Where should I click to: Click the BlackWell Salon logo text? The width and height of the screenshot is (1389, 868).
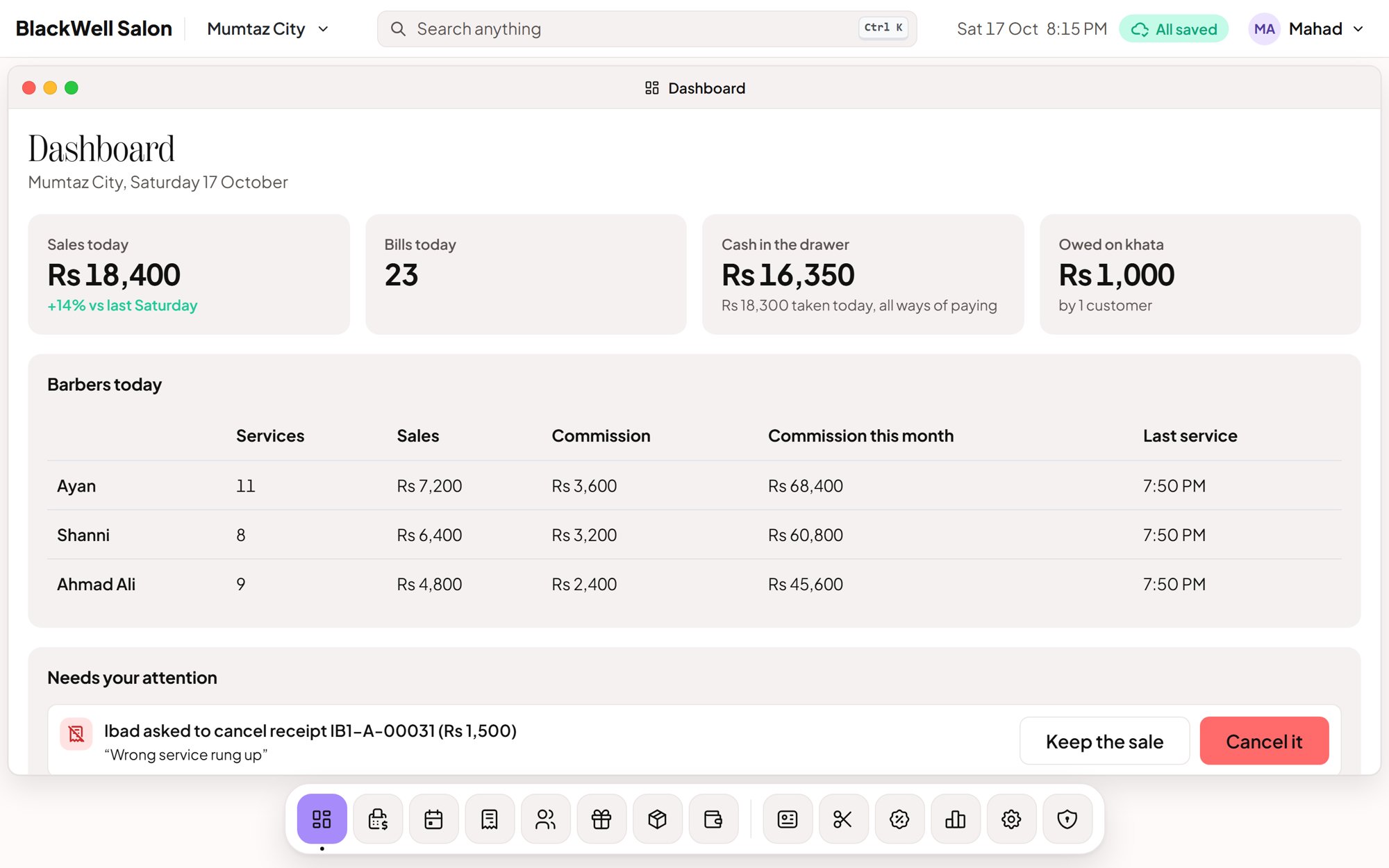point(94,28)
